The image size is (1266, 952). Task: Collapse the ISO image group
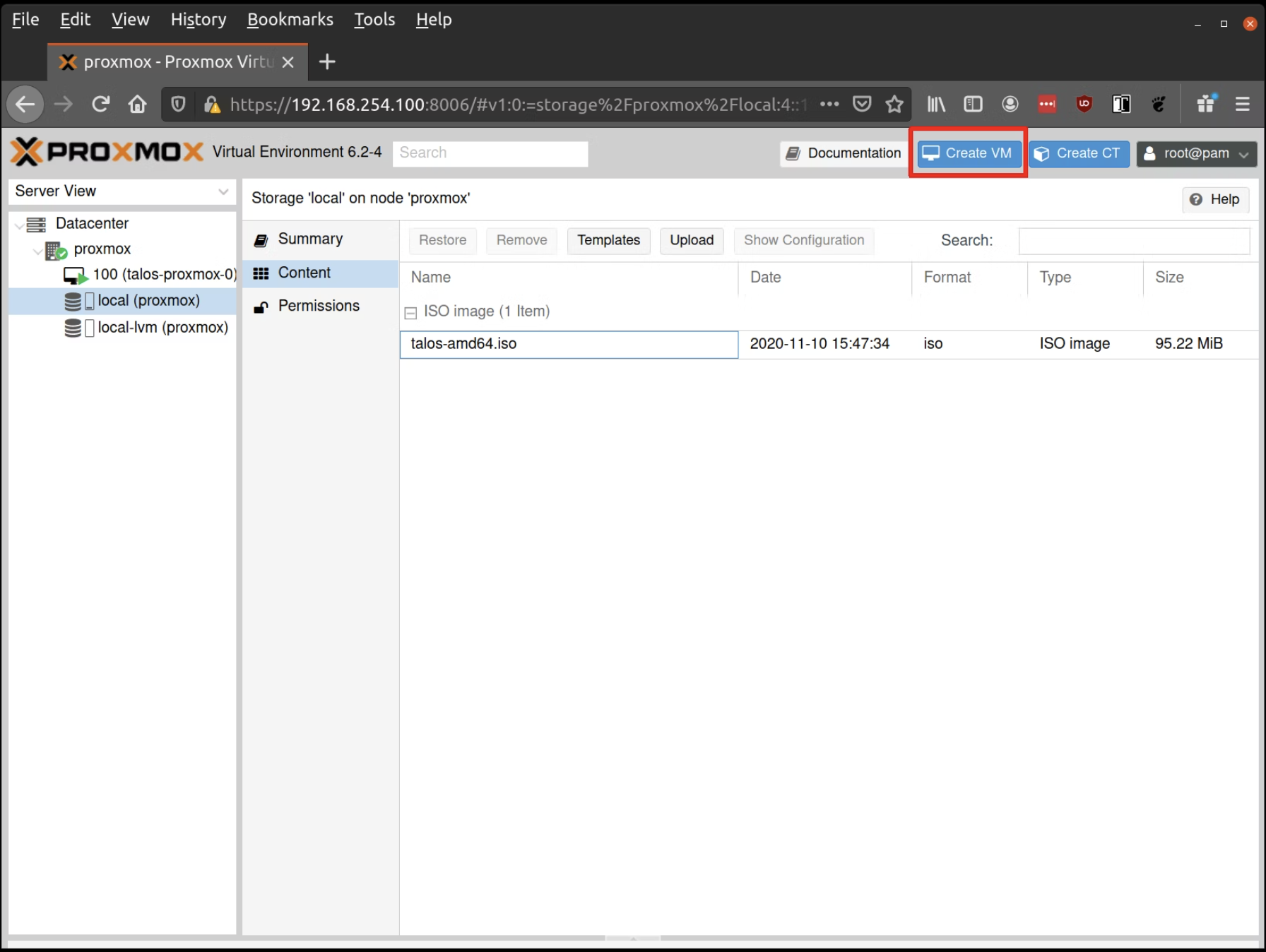[410, 311]
